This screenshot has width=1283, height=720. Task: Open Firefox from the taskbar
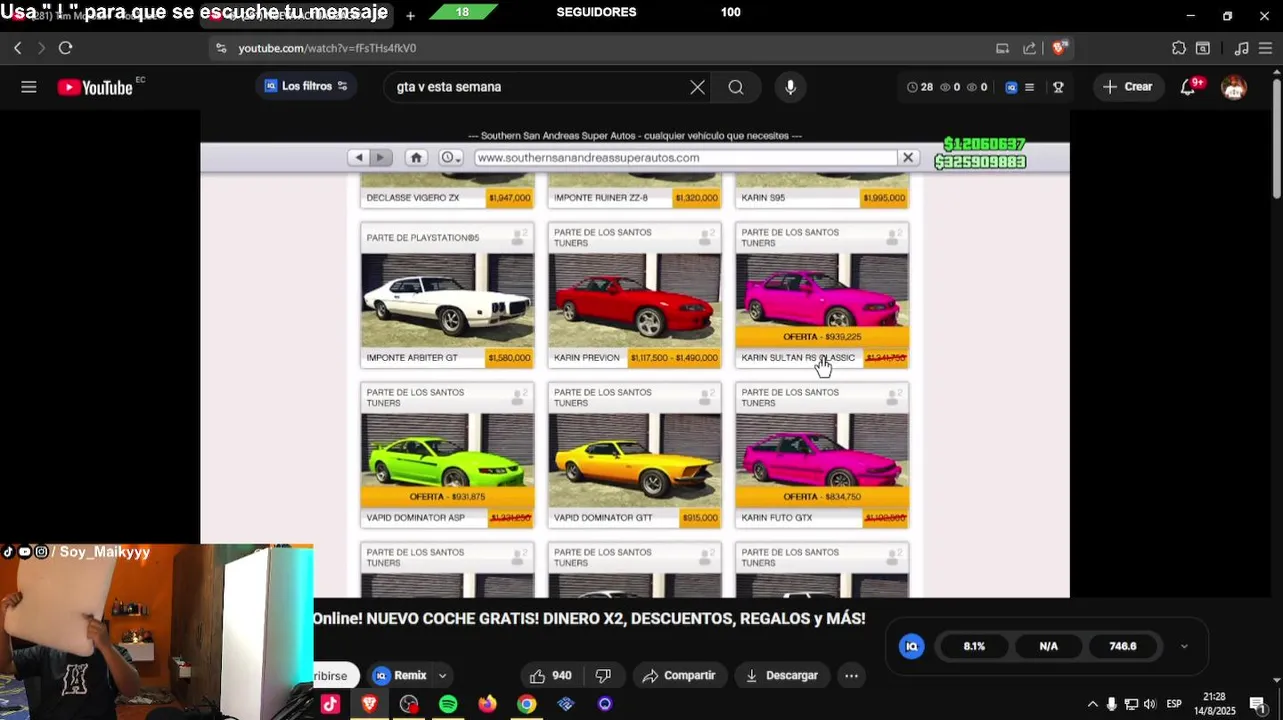487,704
